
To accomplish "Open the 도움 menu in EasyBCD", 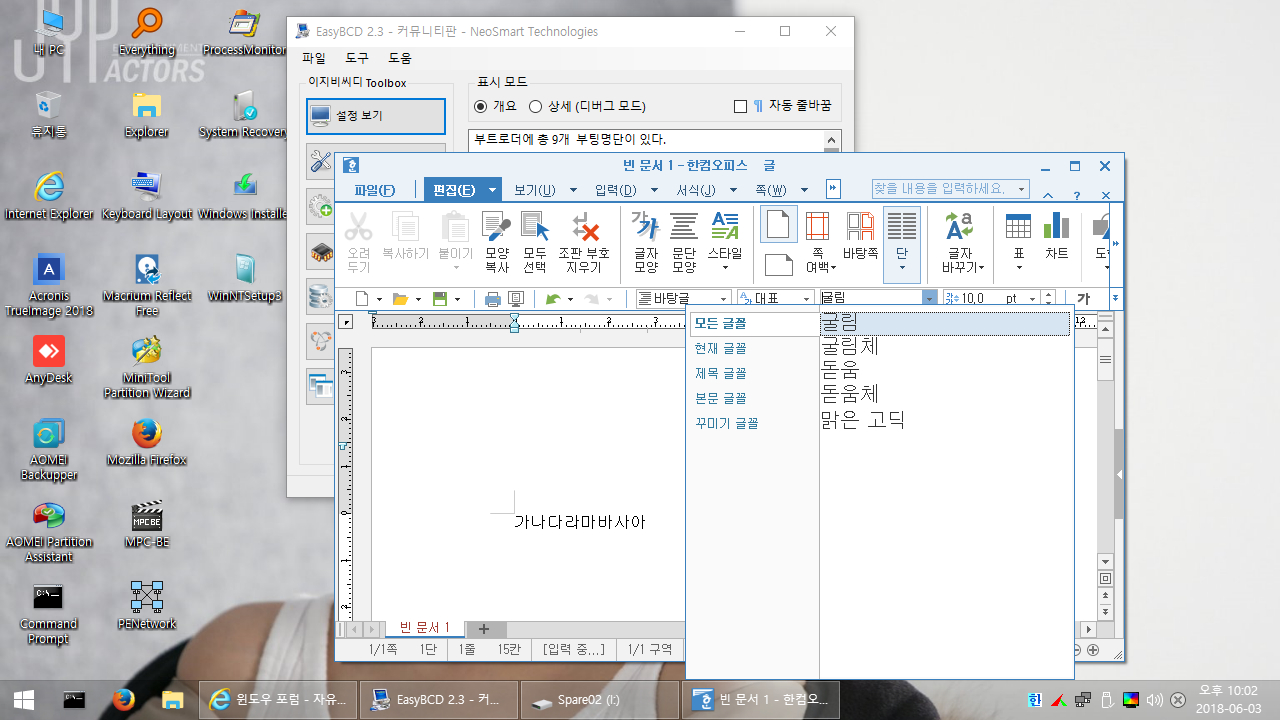I will click(400, 59).
